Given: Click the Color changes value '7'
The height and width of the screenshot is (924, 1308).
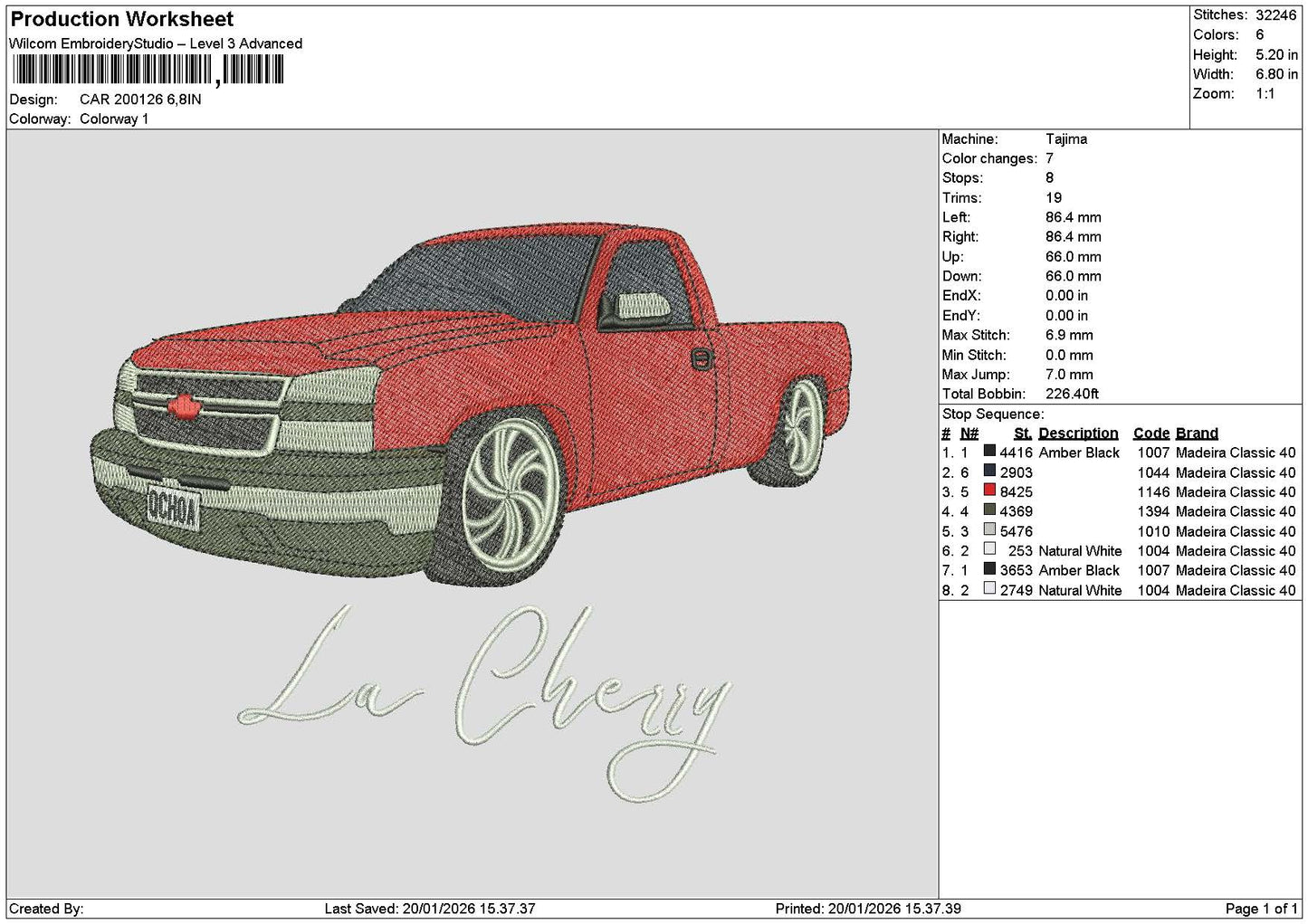Looking at the screenshot, I should [x=1049, y=158].
